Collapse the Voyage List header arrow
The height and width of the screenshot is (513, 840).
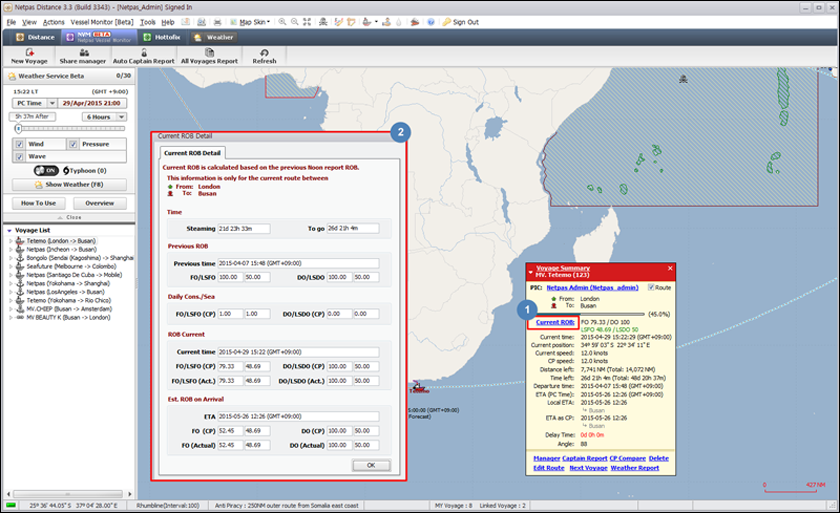pos(9,230)
